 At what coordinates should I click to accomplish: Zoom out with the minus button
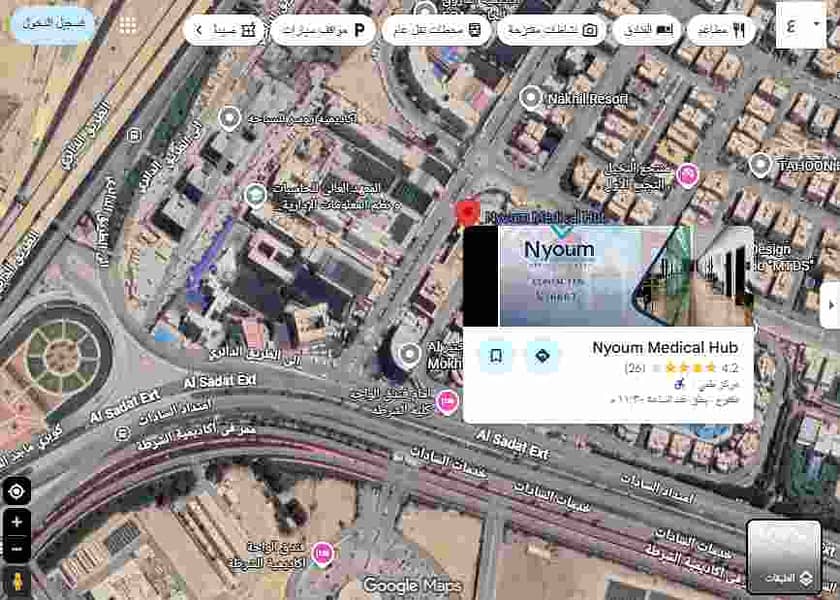click(x=17, y=549)
